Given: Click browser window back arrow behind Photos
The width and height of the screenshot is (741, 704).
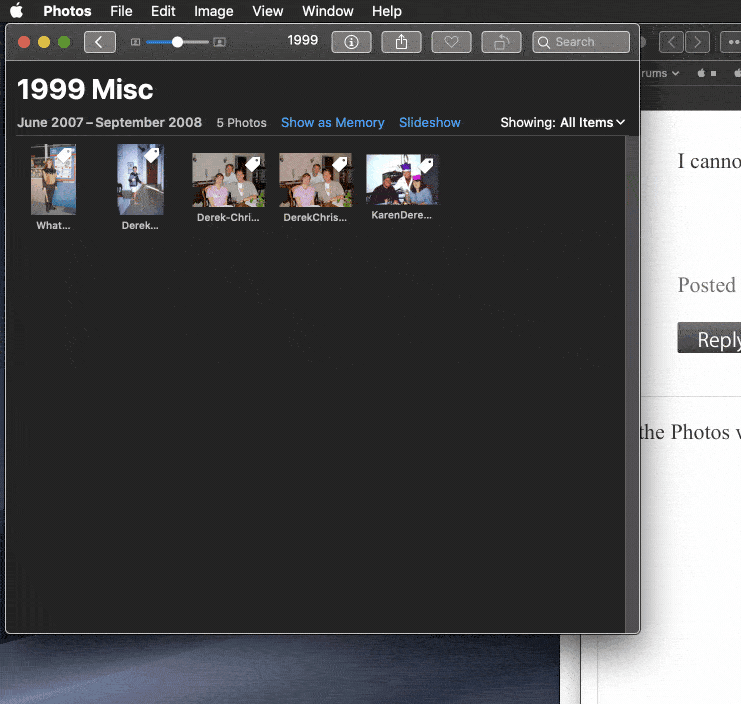Looking at the screenshot, I should (671, 42).
